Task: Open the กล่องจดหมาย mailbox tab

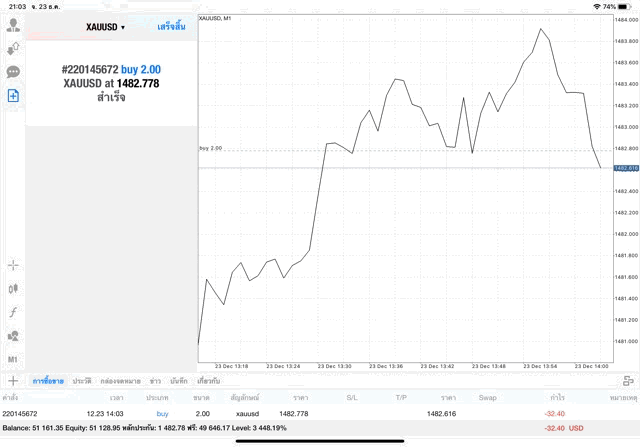Action: 121,381
